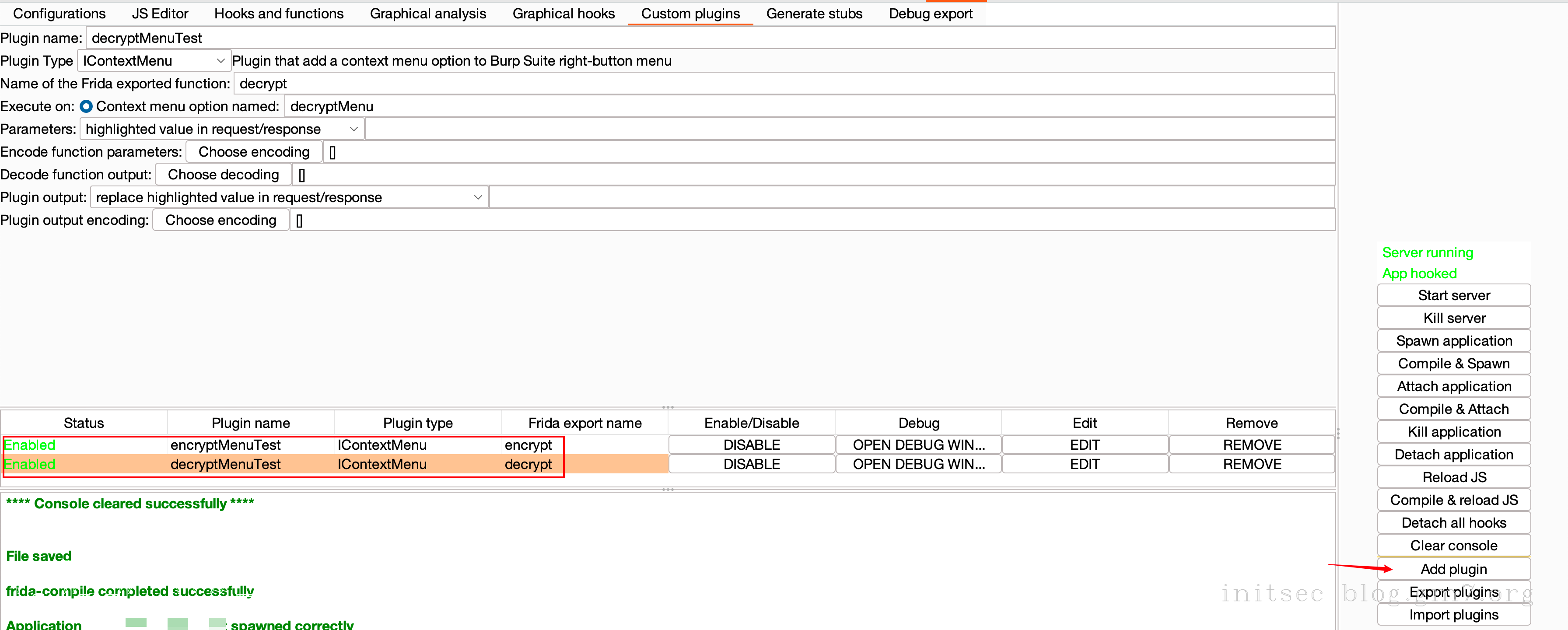The image size is (1568, 630).
Task: Click Choose encoding for function parameters
Action: click(x=254, y=151)
